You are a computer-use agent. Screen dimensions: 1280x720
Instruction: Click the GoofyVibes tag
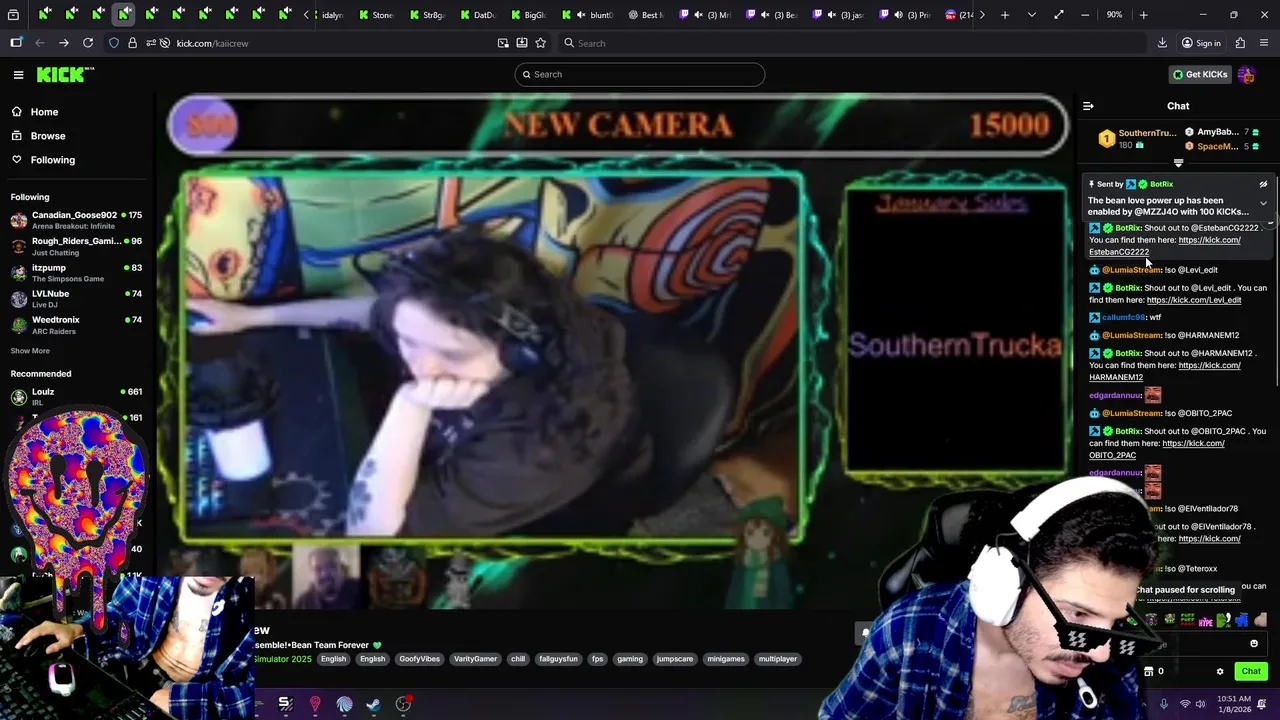click(419, 659)
